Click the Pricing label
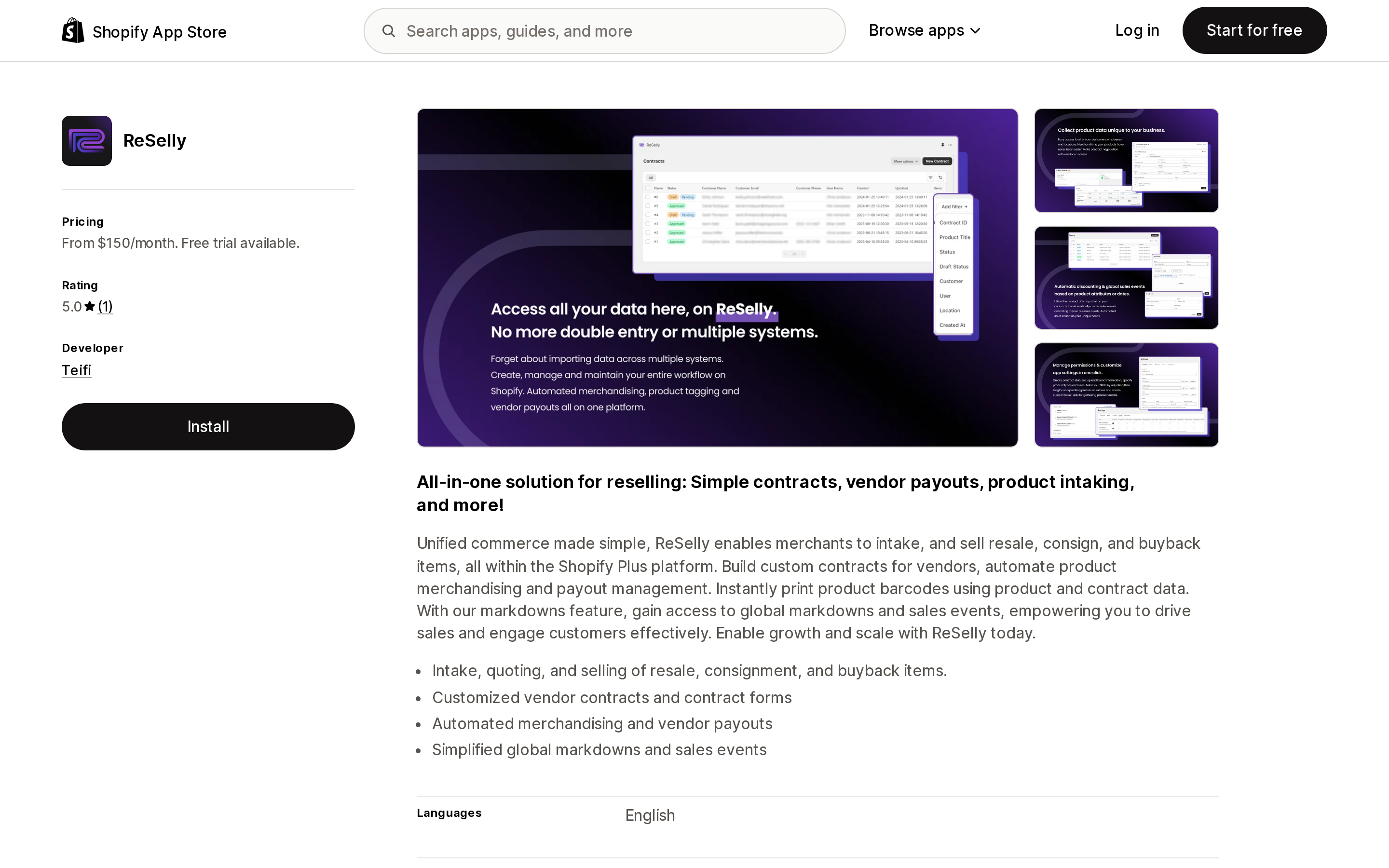The width and height of the screenshot is (1389, 868). (x=82, y=222)
